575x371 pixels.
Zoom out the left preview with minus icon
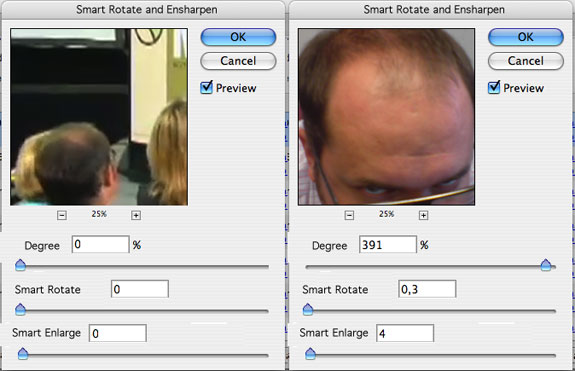coord(62,215)
